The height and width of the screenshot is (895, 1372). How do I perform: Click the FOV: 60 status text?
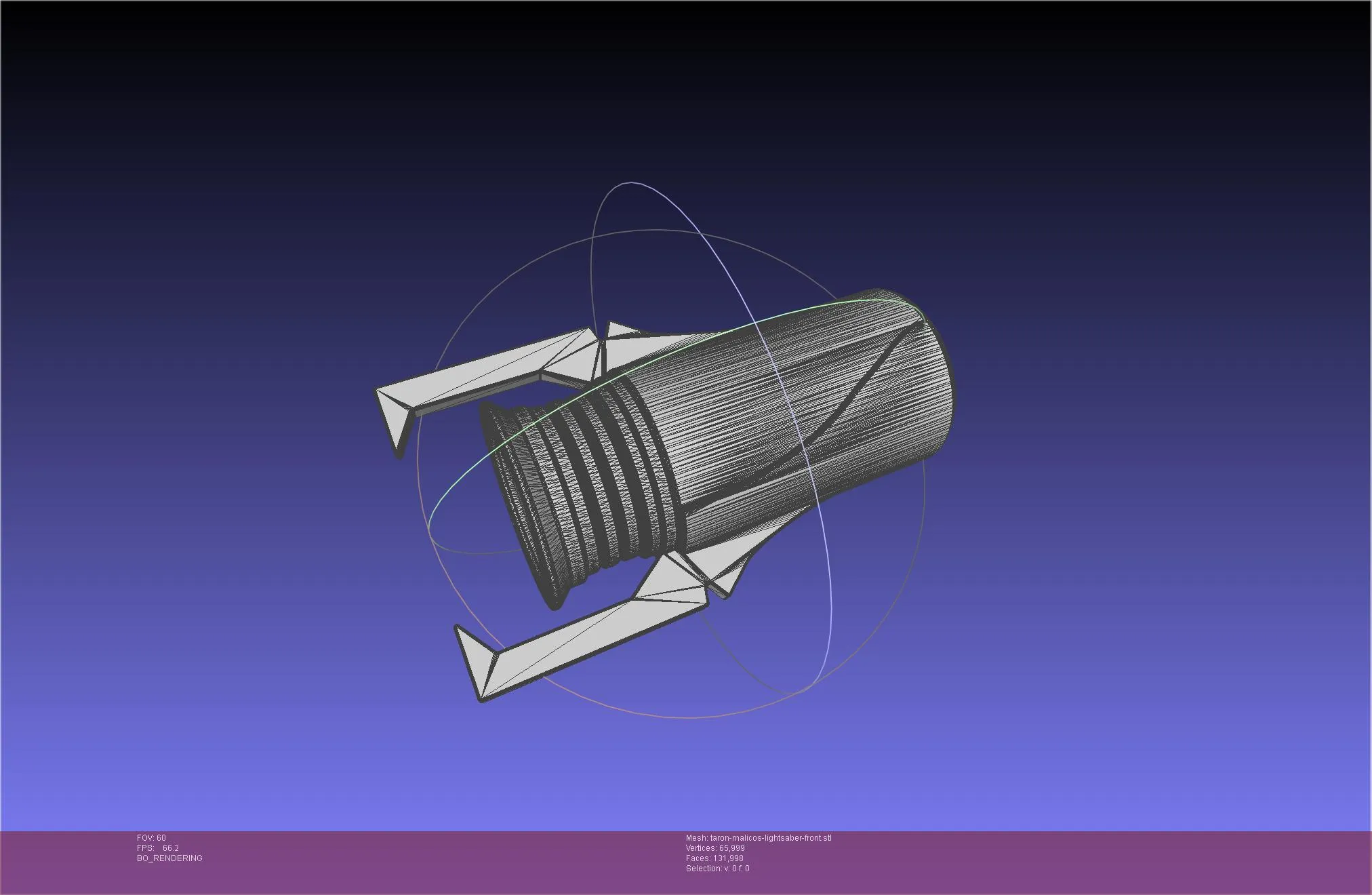point(151,838)
